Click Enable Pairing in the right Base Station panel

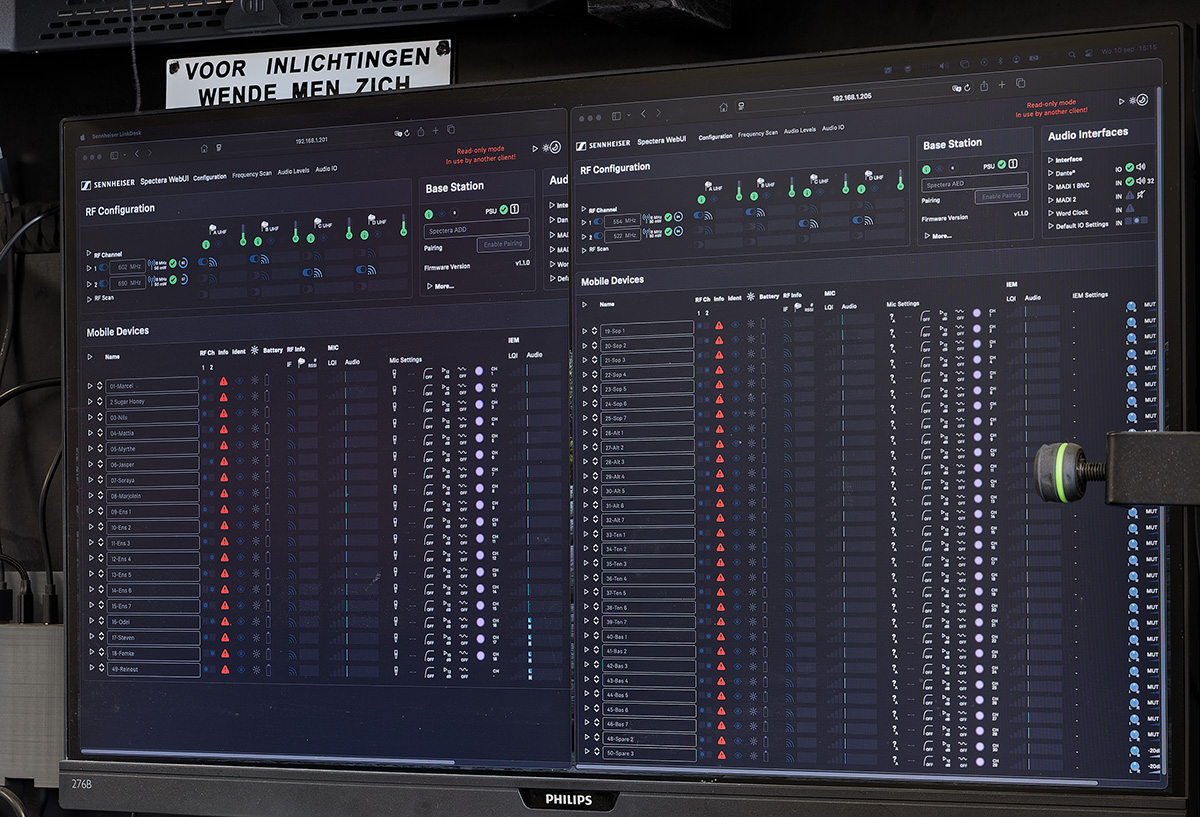pos(1000,196)
